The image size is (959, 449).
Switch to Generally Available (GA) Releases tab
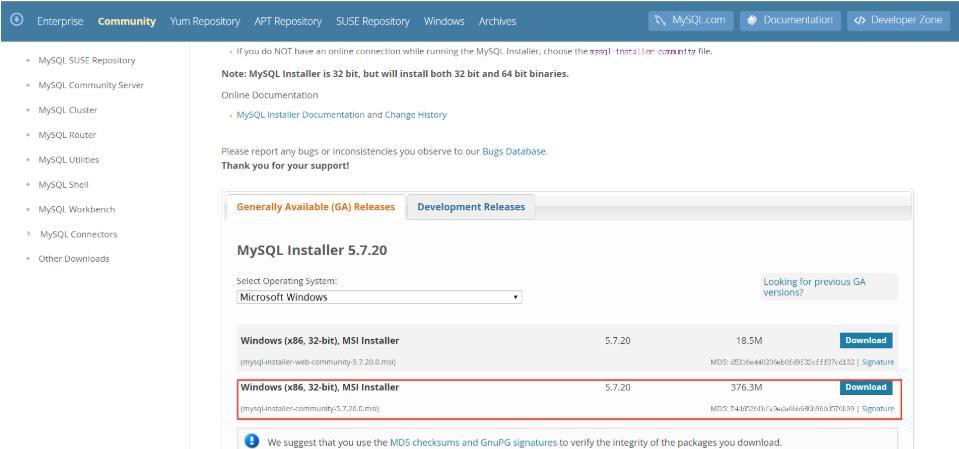click(316, 207)
